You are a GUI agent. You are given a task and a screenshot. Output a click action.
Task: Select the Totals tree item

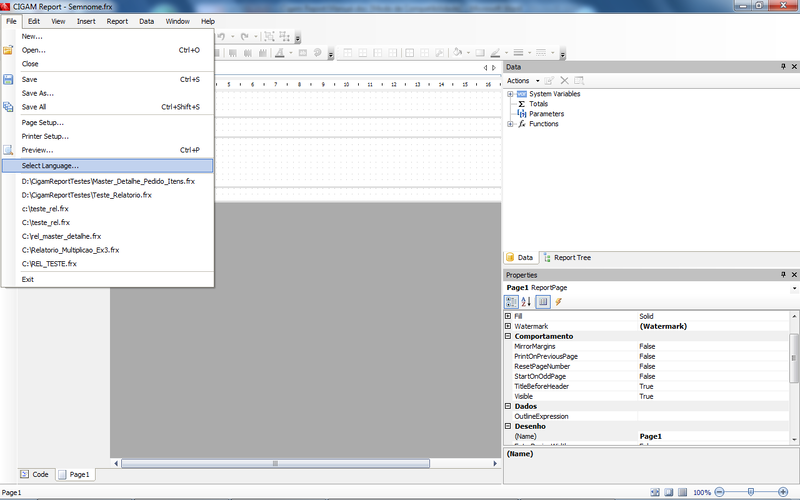pyautogui.click(x=538, y=104)
